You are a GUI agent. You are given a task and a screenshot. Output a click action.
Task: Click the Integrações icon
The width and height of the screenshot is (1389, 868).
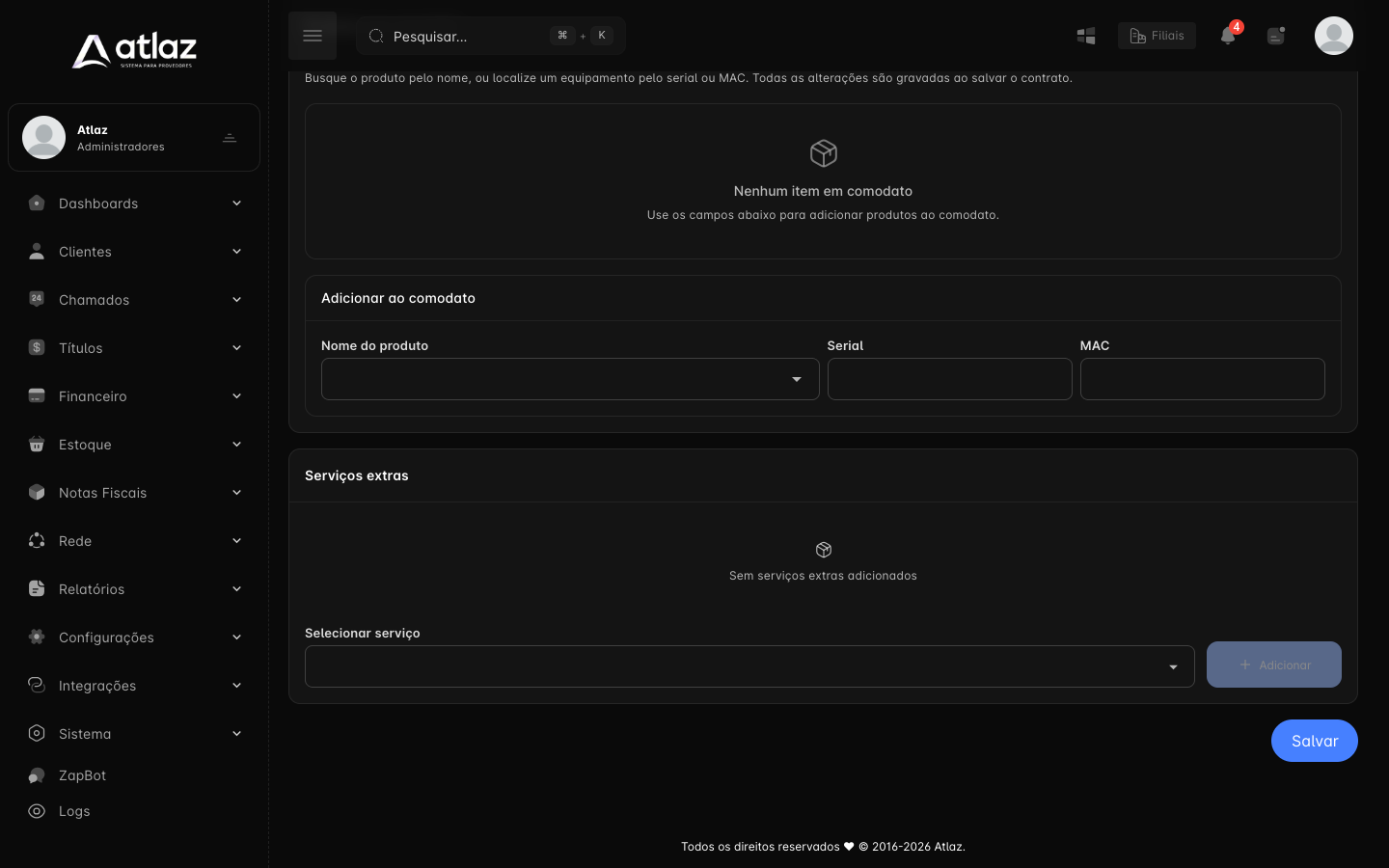(37, 685)
